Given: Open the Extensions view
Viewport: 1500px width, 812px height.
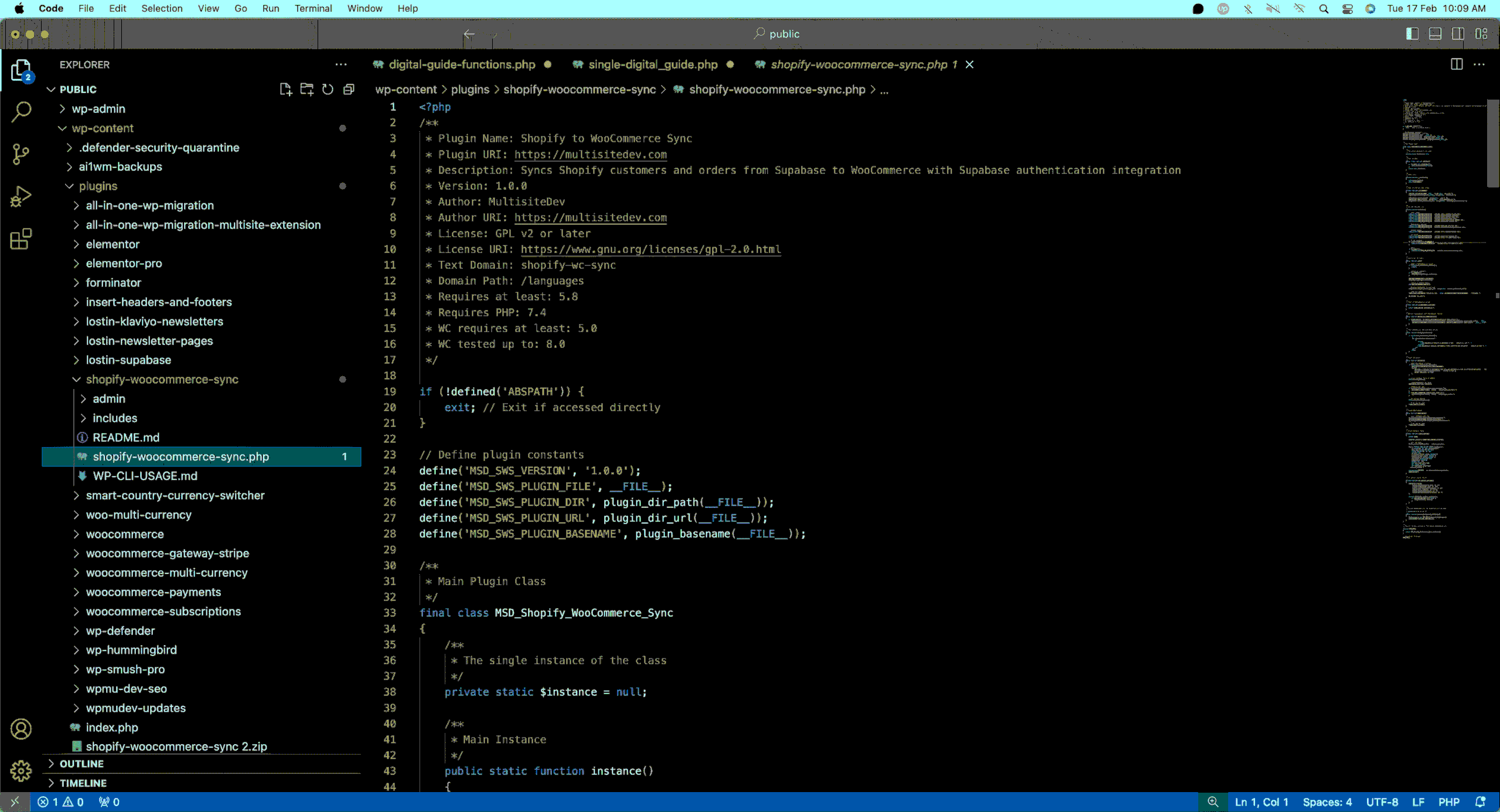Looking at the screenshot, I should pos(21,239).
